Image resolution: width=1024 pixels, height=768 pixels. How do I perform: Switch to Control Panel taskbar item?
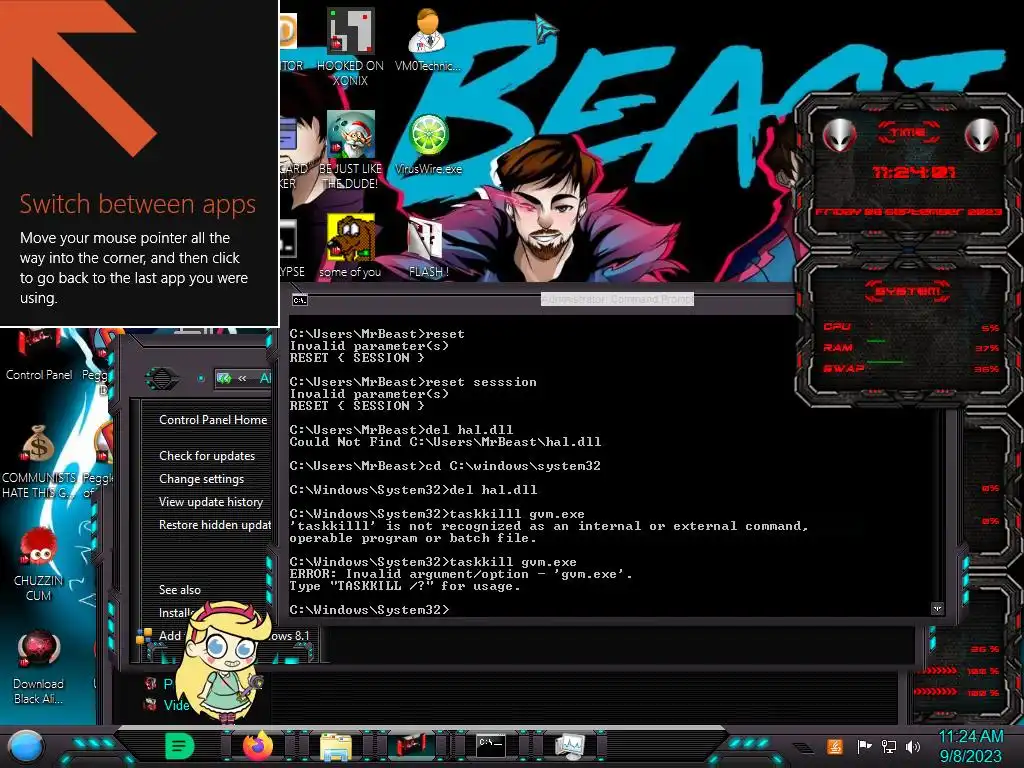413,746
